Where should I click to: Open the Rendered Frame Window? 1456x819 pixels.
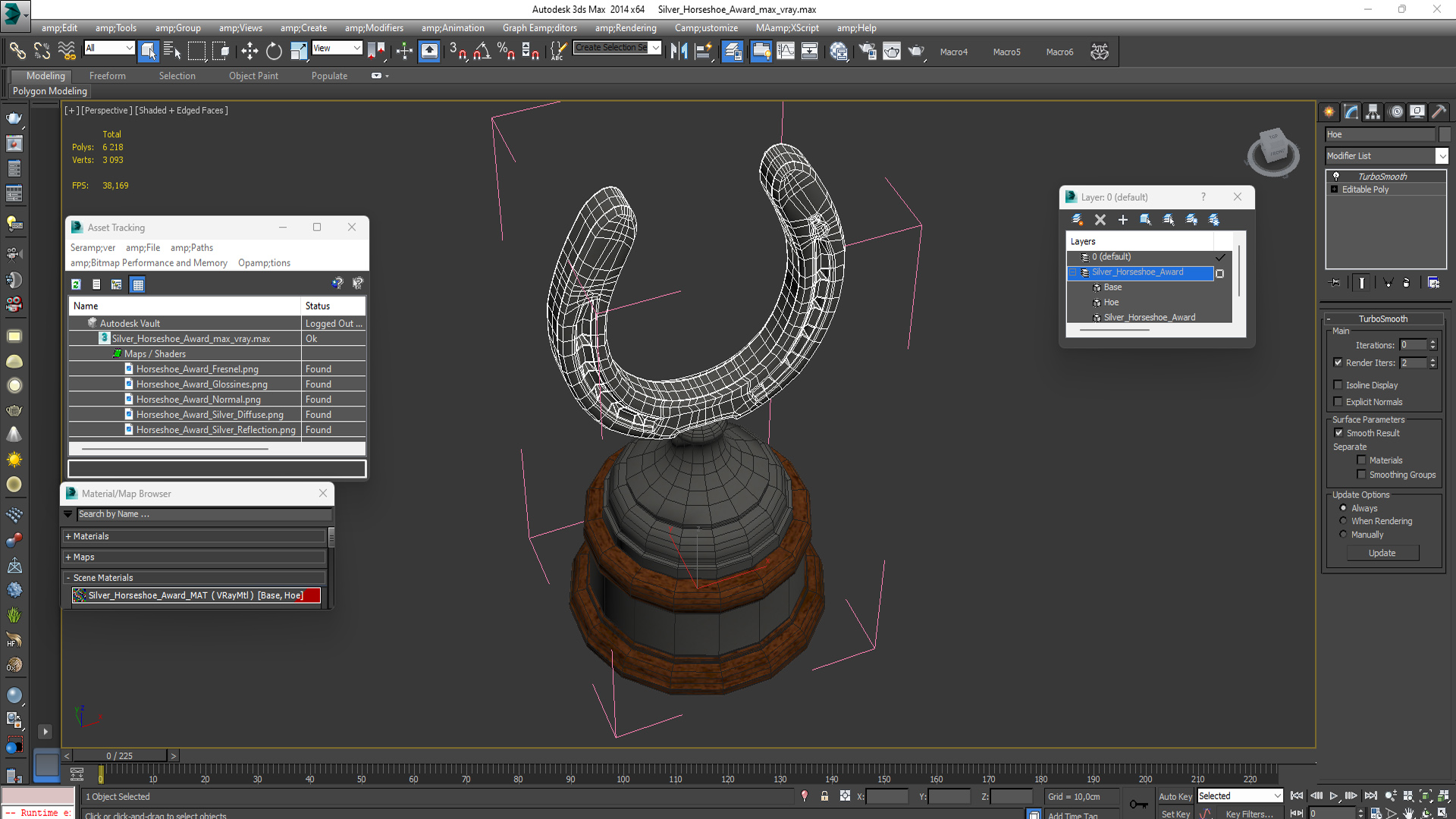coord(892,51)
